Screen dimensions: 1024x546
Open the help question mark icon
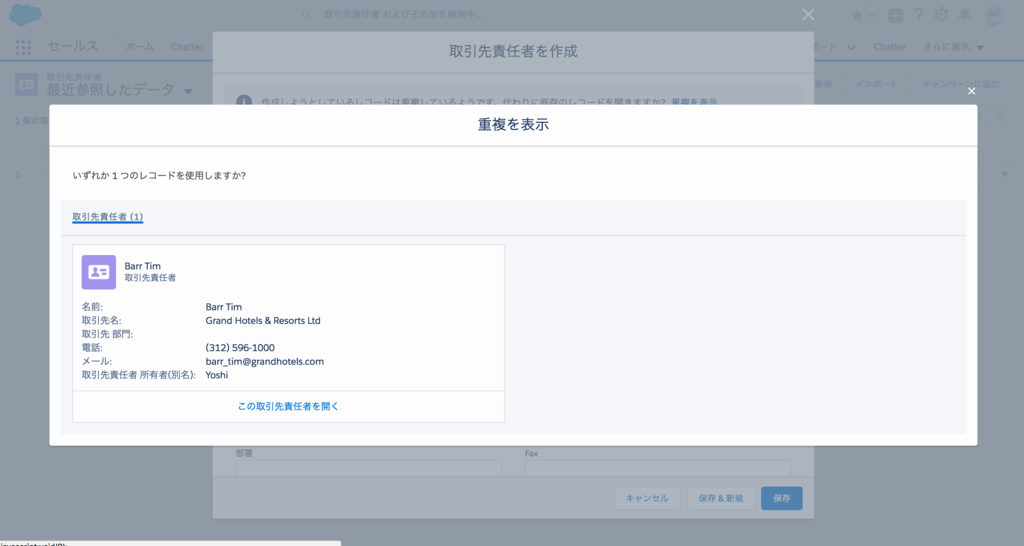click(x=919, y=14)
